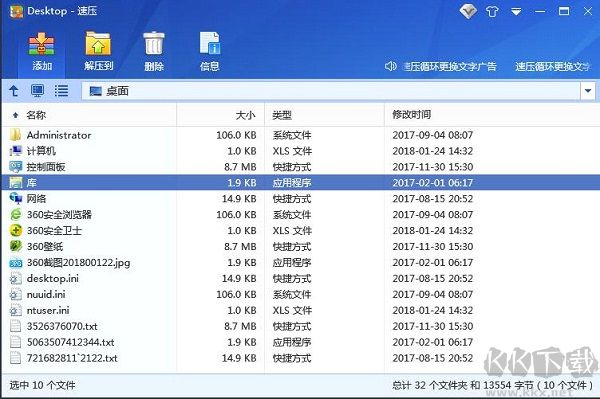Select the 360安全浏览器 icon
This screenshot has height=399, width=600.
point(15,215)
